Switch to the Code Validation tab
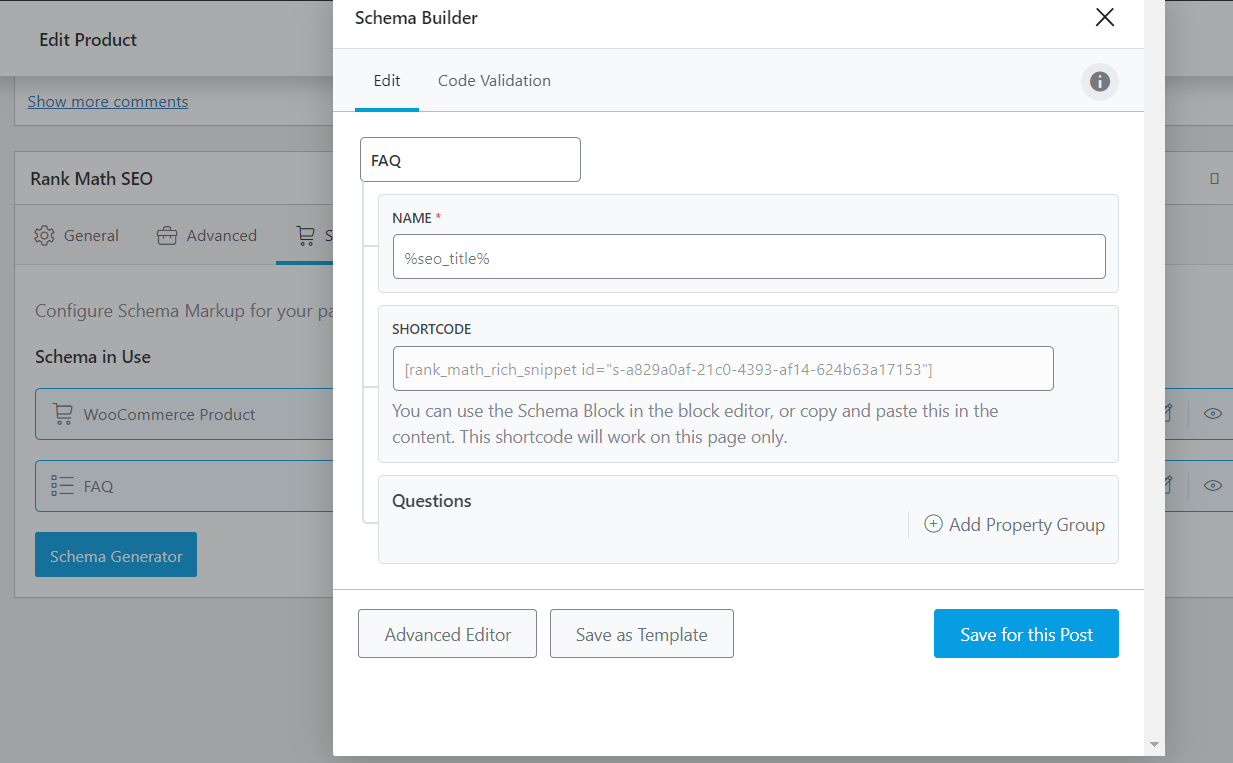 pyautogui.click(x=494, y=81)
